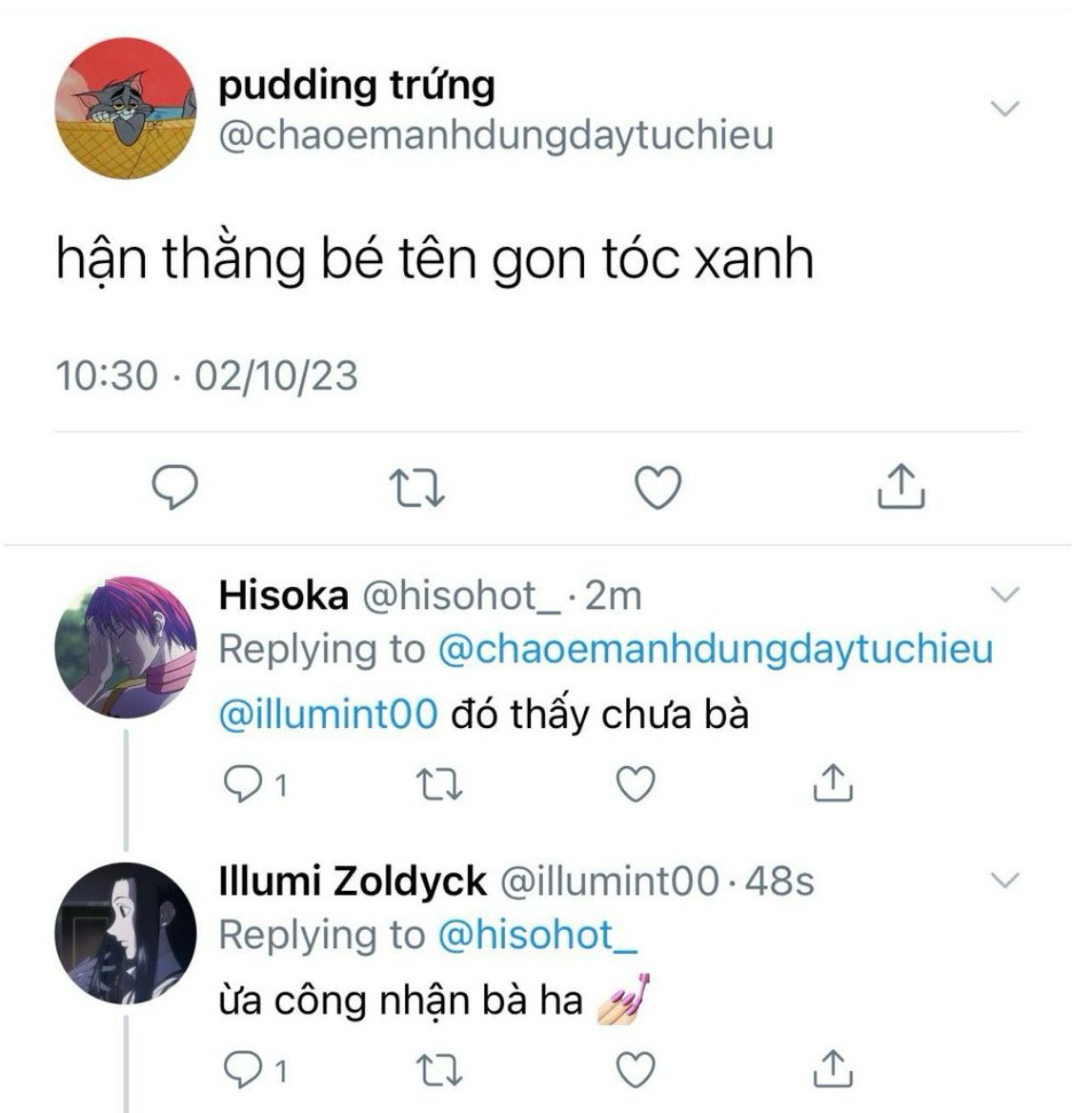The height and width of the screenshot is (1113, 1092).
Task: Open replies on Hisoka's tweet
Action: pyautogui.click(x=255, y=783)
